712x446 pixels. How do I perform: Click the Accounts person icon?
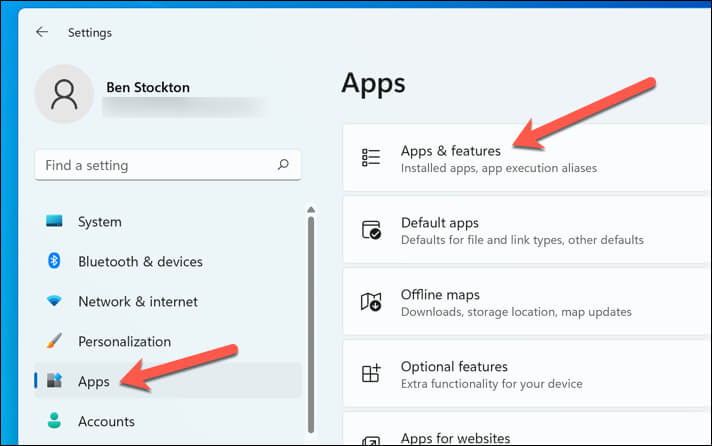(55, 421)
